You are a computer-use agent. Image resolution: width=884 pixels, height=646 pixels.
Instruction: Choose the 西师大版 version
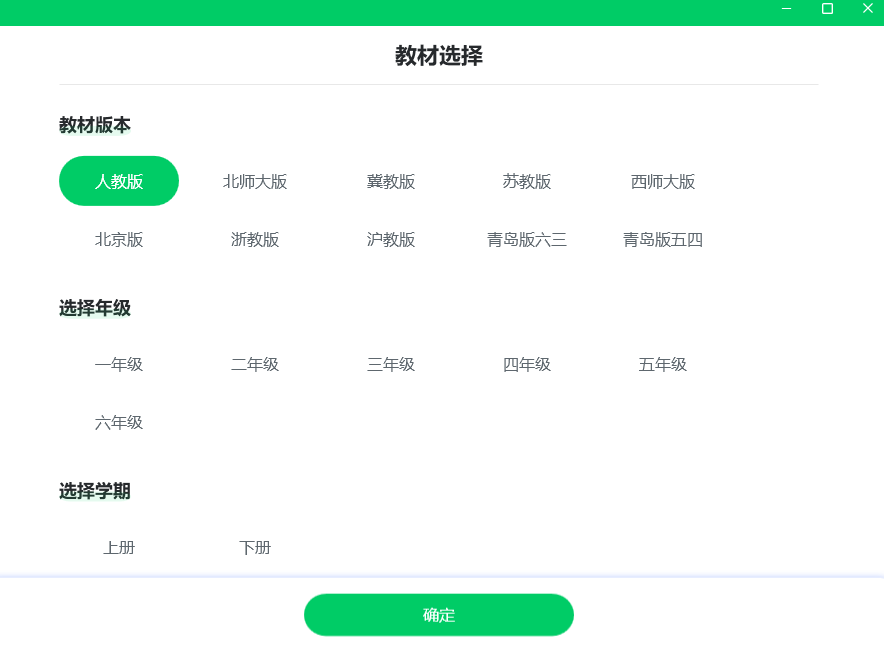(x=662, y=181)
